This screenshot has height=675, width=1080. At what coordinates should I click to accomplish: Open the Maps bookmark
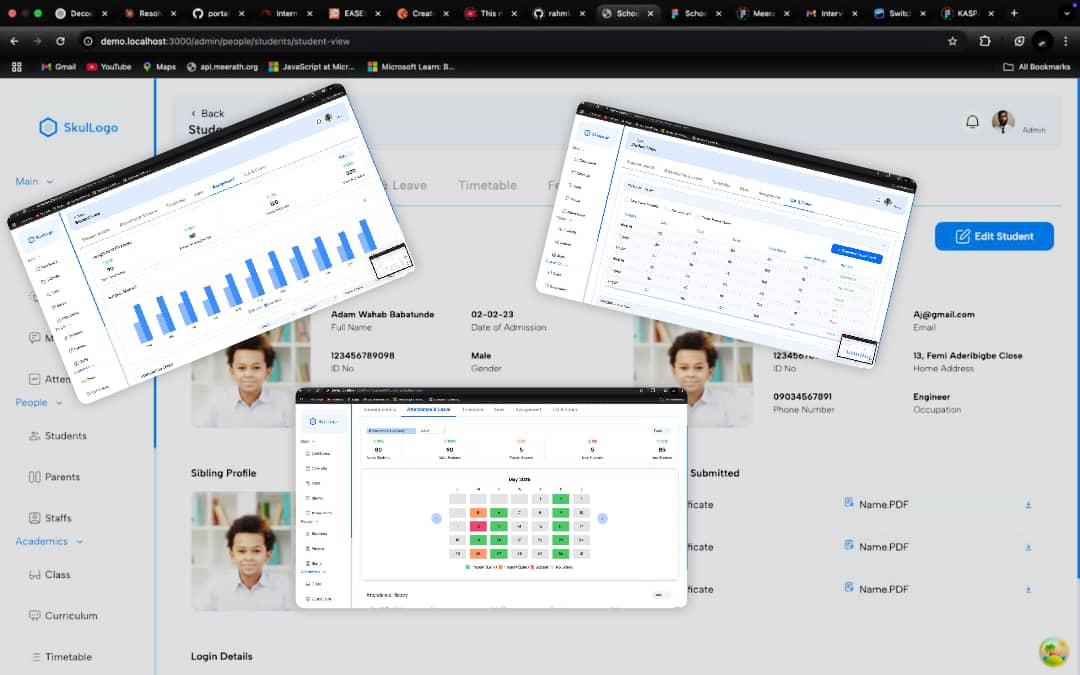[x=159, y=67]
